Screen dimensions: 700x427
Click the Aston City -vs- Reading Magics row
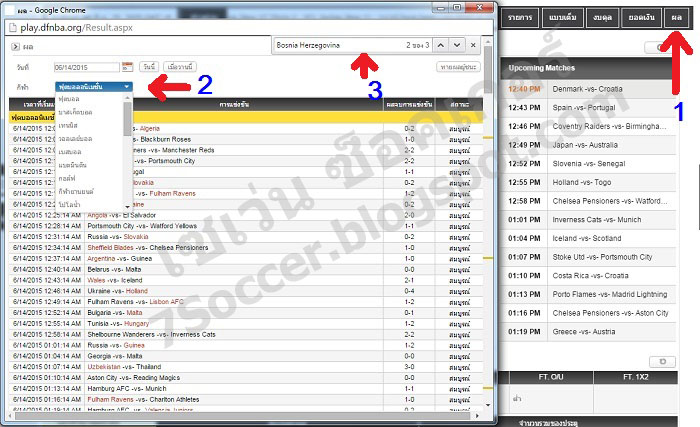[246, 378]
